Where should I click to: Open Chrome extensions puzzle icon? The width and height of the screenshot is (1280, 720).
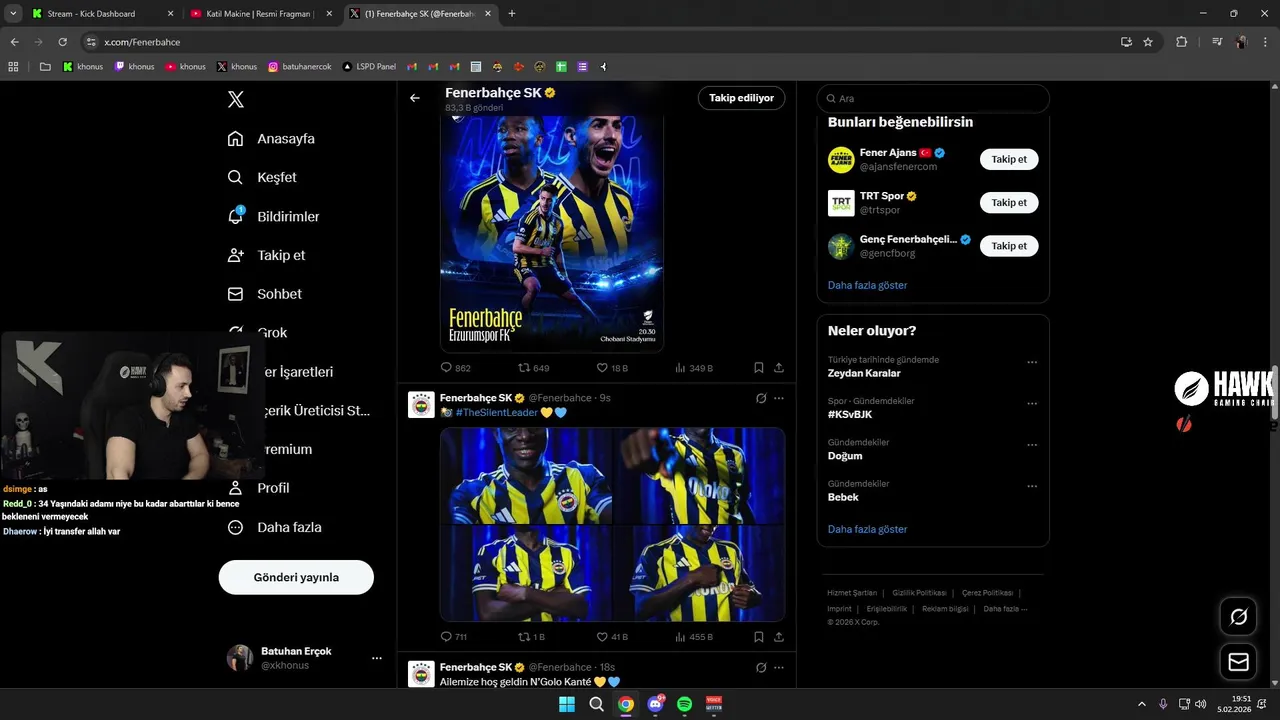click(x=1182, y=42)
